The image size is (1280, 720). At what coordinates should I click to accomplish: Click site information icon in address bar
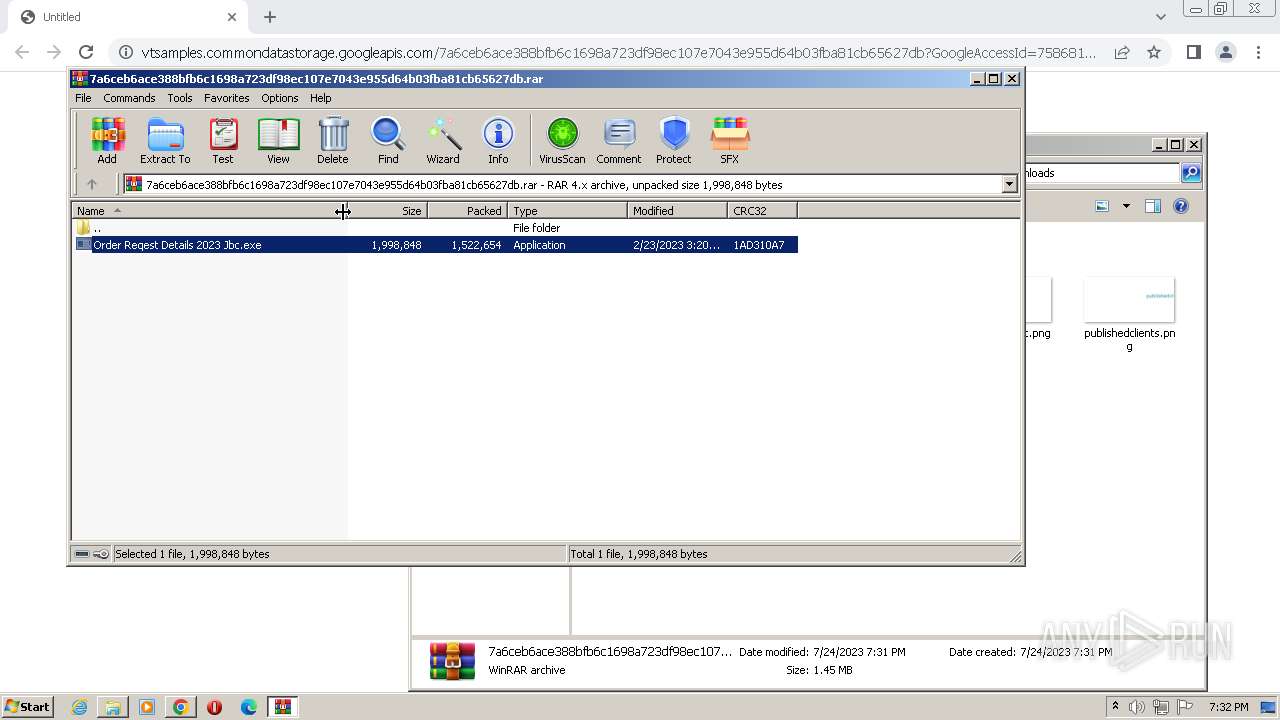125,52
